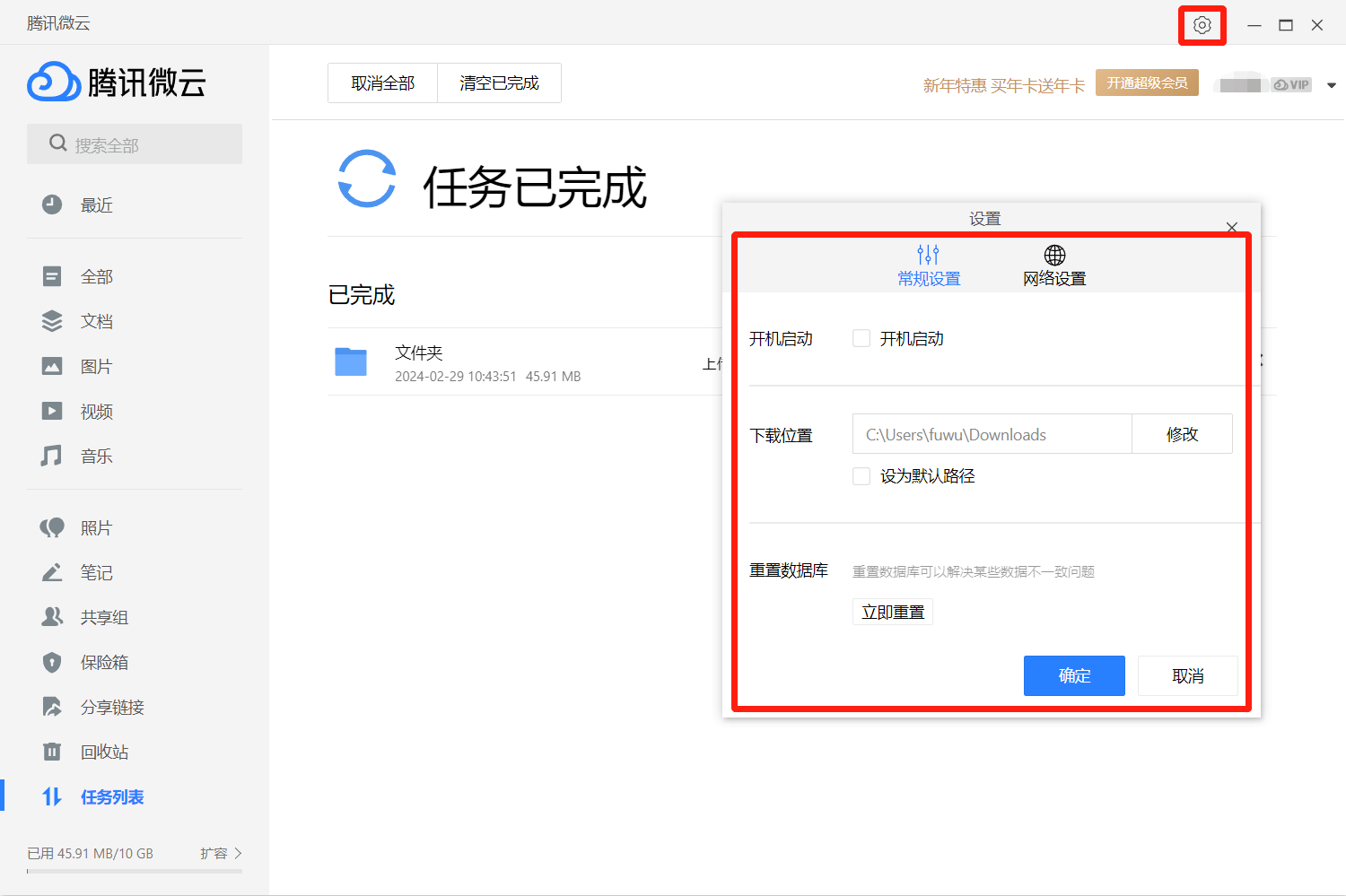Image resolution: width=1346 pixels, height=896 pixels.
Task: Tick the 设为默认路径 checkbox
Action: click(x=861, y=476)
